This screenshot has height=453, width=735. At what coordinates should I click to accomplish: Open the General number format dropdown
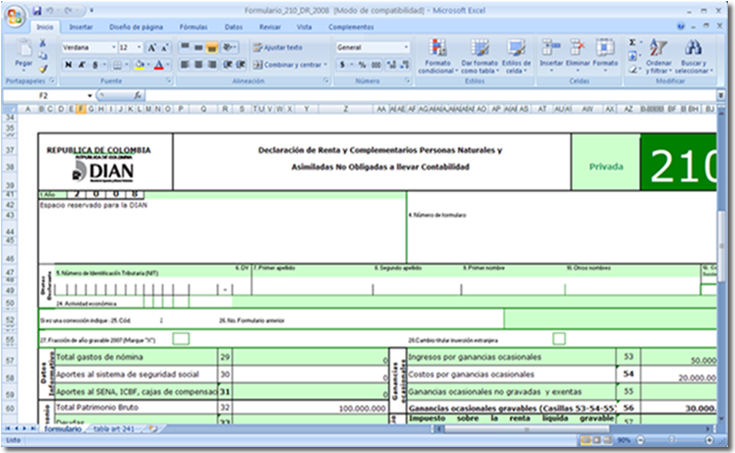(x=406, y=47)
